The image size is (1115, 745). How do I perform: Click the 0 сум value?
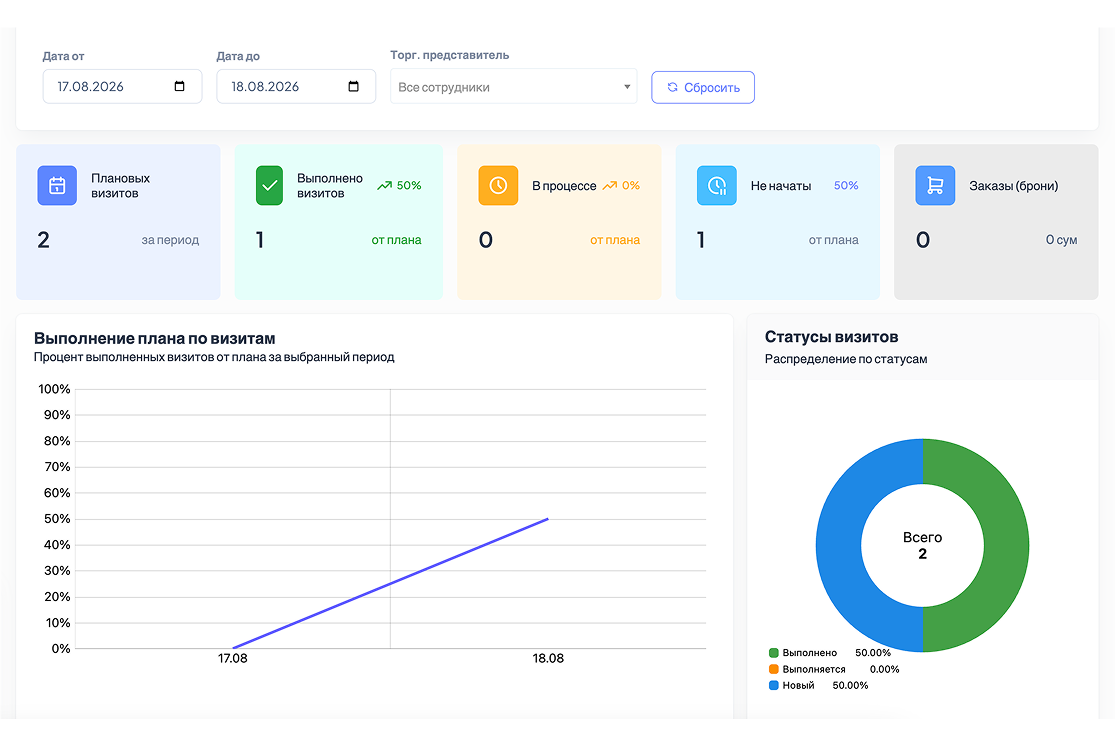1061,240
